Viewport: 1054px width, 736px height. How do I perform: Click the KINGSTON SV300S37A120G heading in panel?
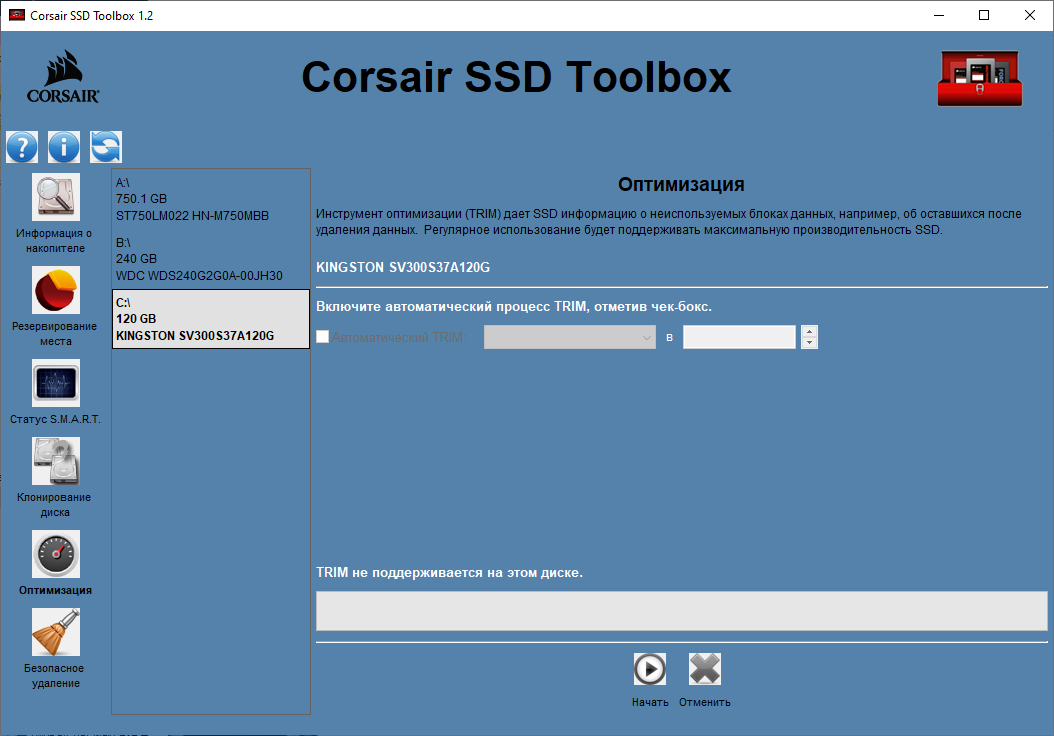point(403,268)
